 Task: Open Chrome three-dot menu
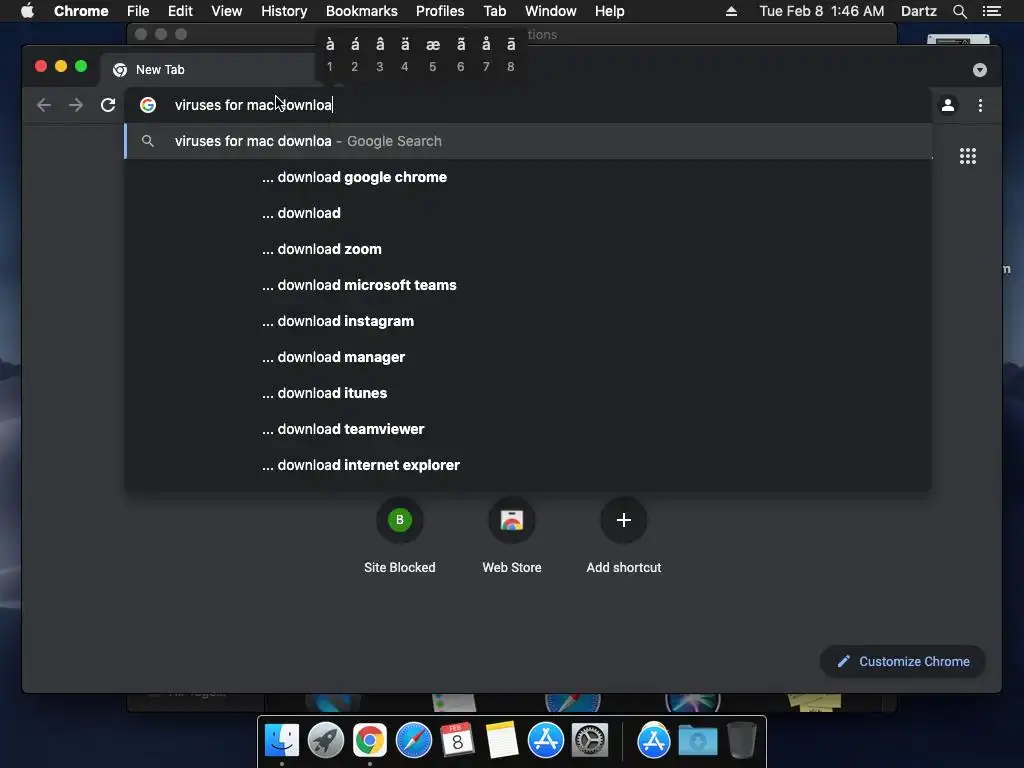[980, 105]
